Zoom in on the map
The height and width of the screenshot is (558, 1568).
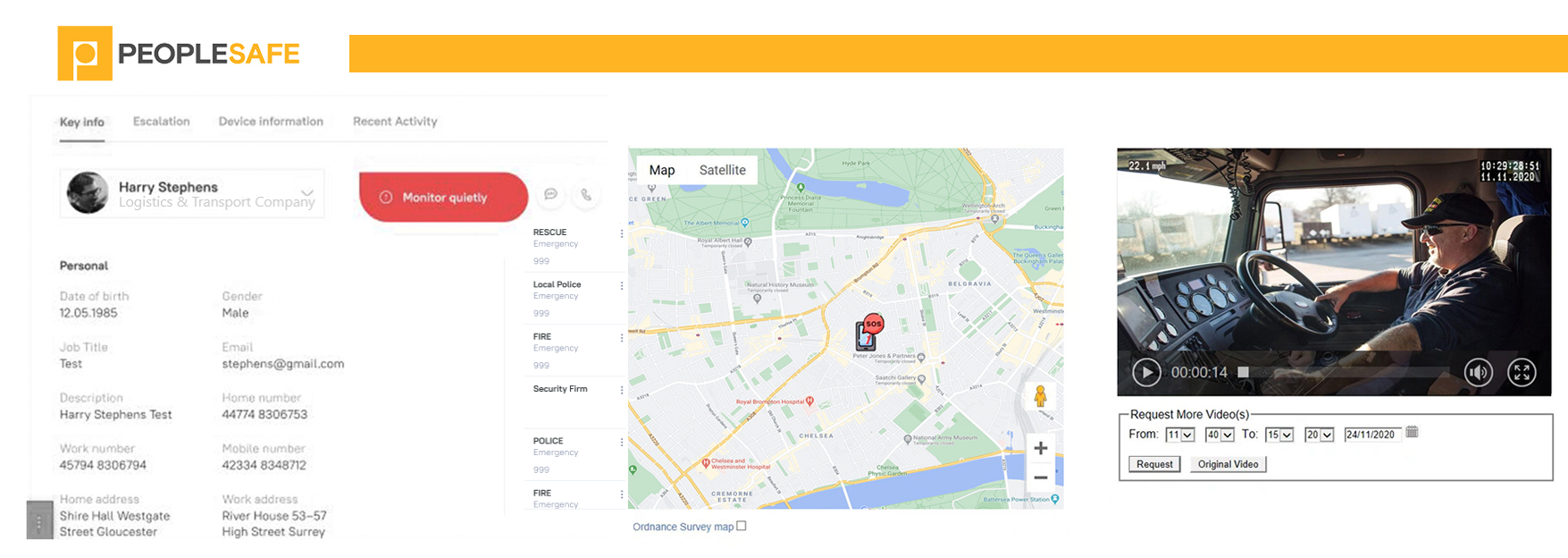pyautogui.click(x=1040, y=448)
